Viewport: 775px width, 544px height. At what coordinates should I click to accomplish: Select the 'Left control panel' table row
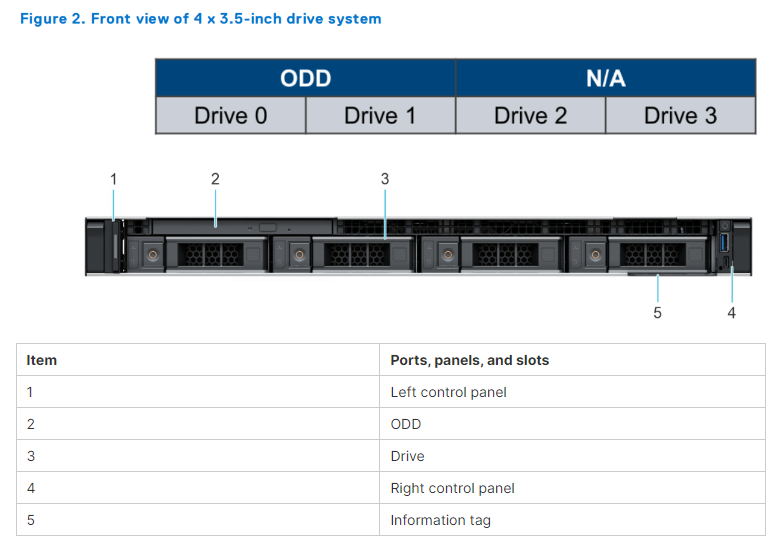(x=448, y=392)
